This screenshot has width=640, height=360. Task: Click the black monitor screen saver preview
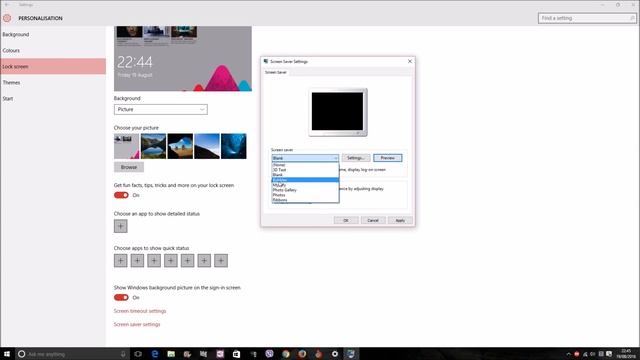pyautogui.click(x=337, y=111)
